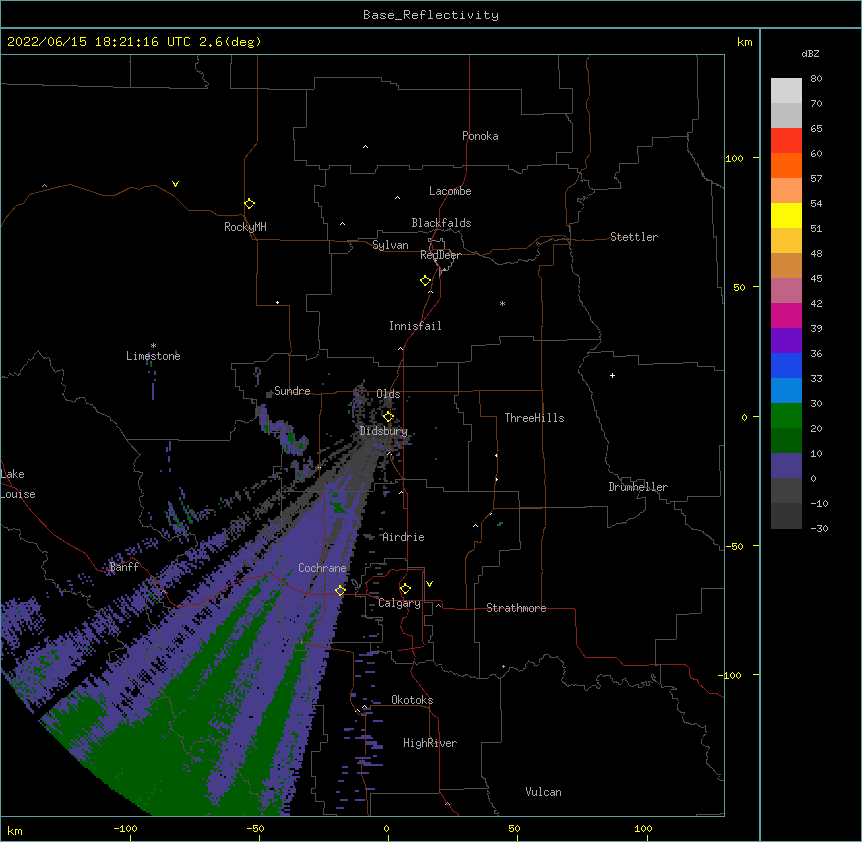This screenshot has height=842, width=862.
Task: Click the yellow marker above Calgary label
Action: pos(405,589)
